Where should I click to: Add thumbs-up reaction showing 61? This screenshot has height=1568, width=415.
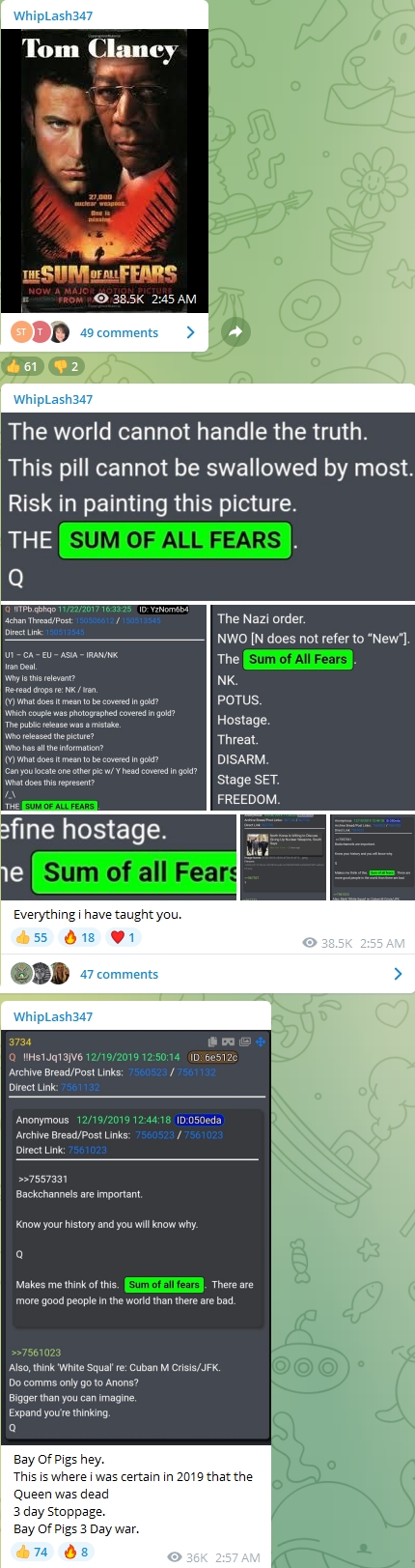(22, 366)
